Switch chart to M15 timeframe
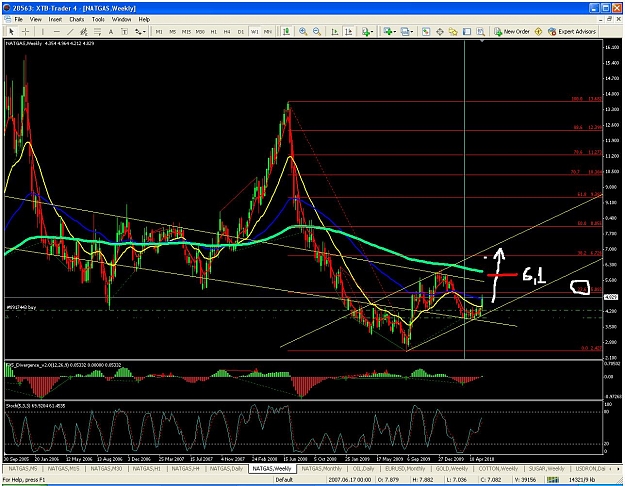 (186, 31)
